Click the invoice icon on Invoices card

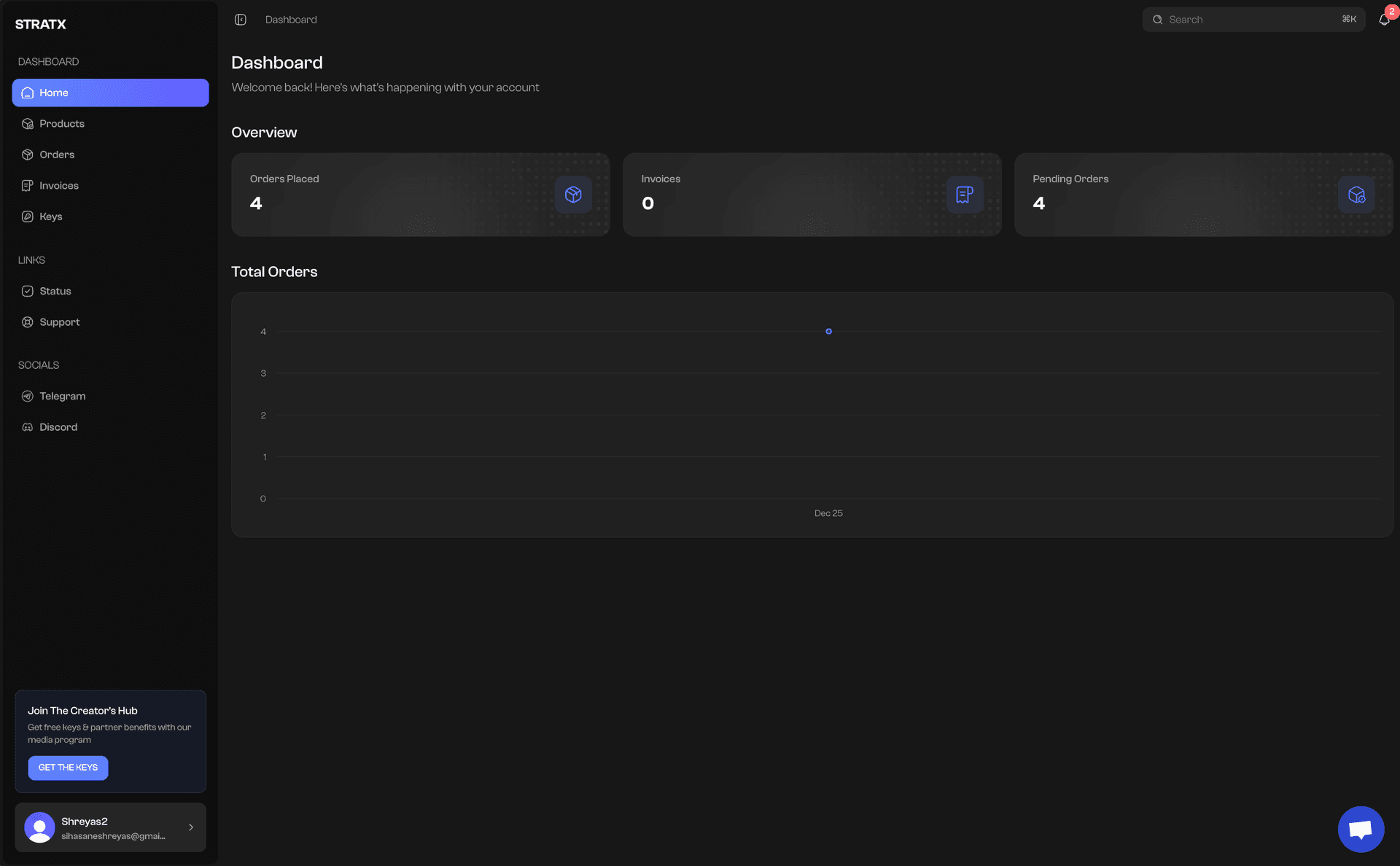965,194
